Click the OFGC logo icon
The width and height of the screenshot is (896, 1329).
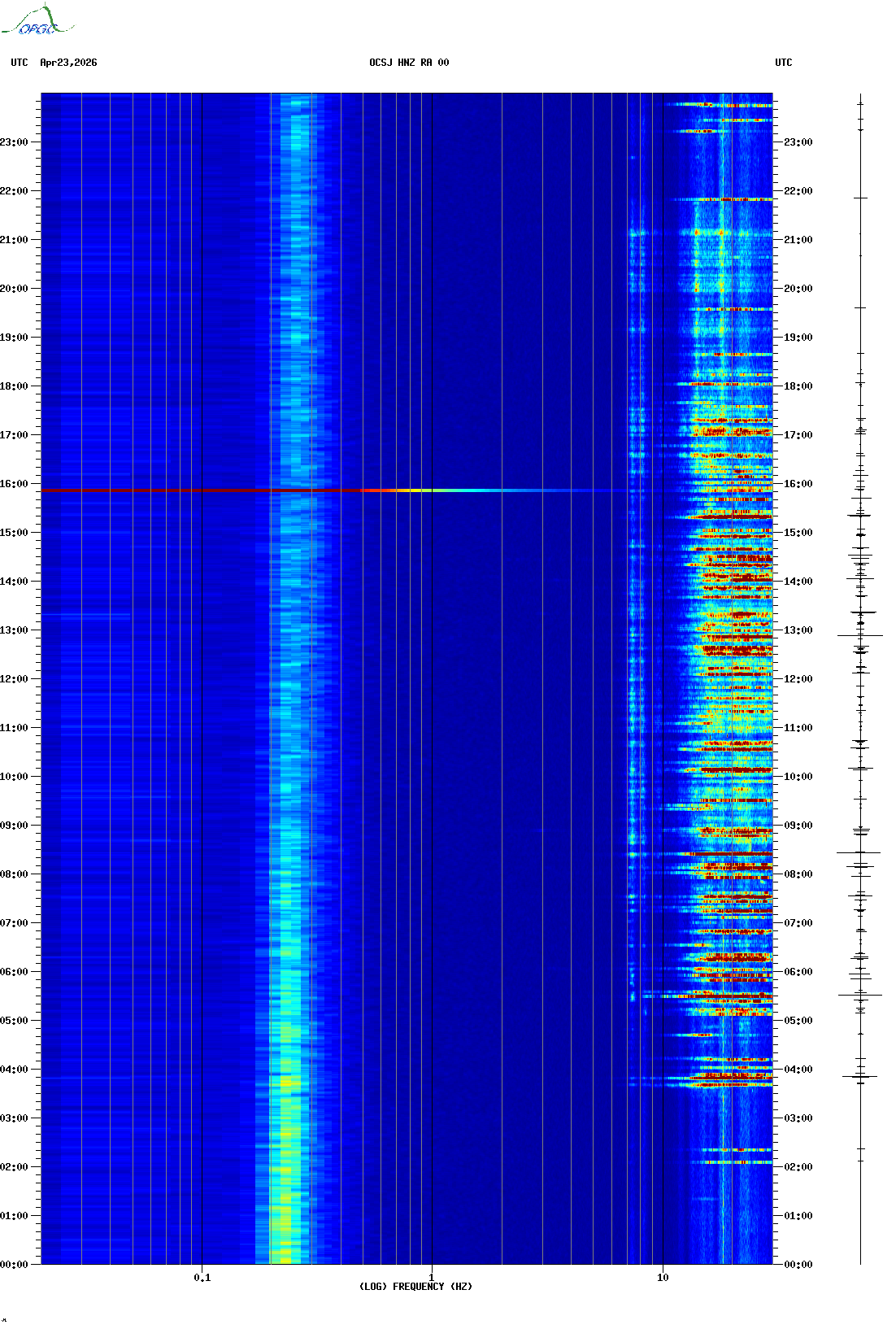point(37,20)
